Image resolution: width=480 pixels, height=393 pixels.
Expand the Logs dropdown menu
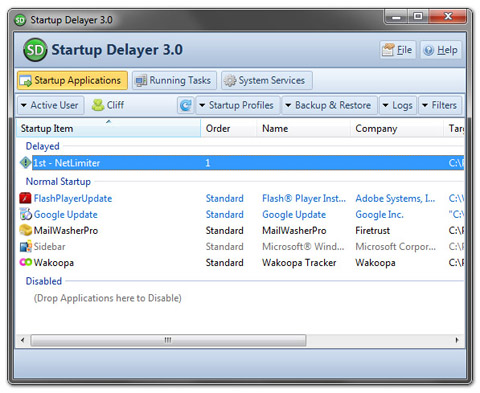(x=398, y=105)
